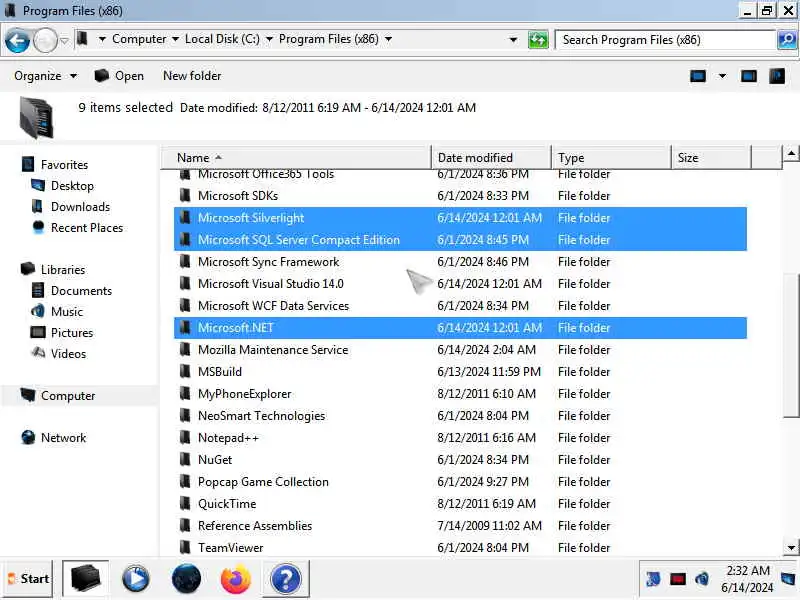
Task: Click the Windows Explorer taskbar icon
Action: [85, 579]
